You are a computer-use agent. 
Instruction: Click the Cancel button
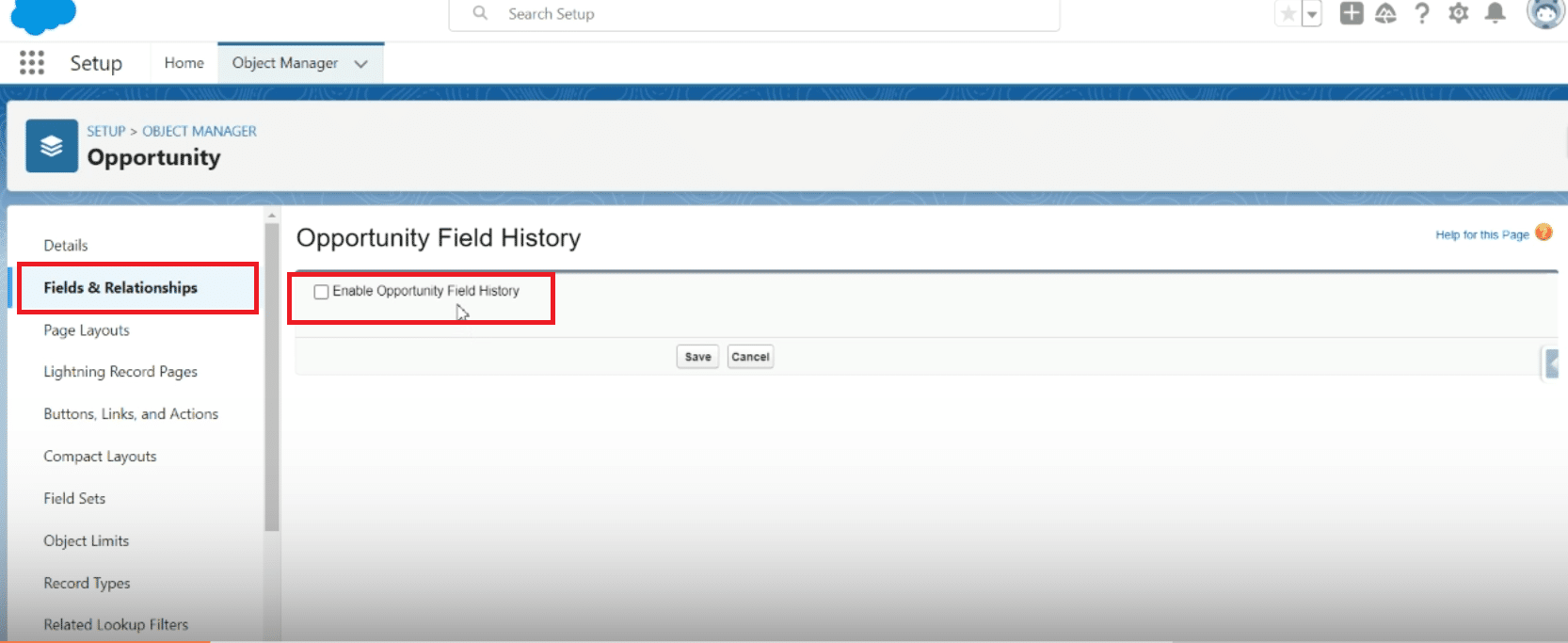tap(750, 357)
